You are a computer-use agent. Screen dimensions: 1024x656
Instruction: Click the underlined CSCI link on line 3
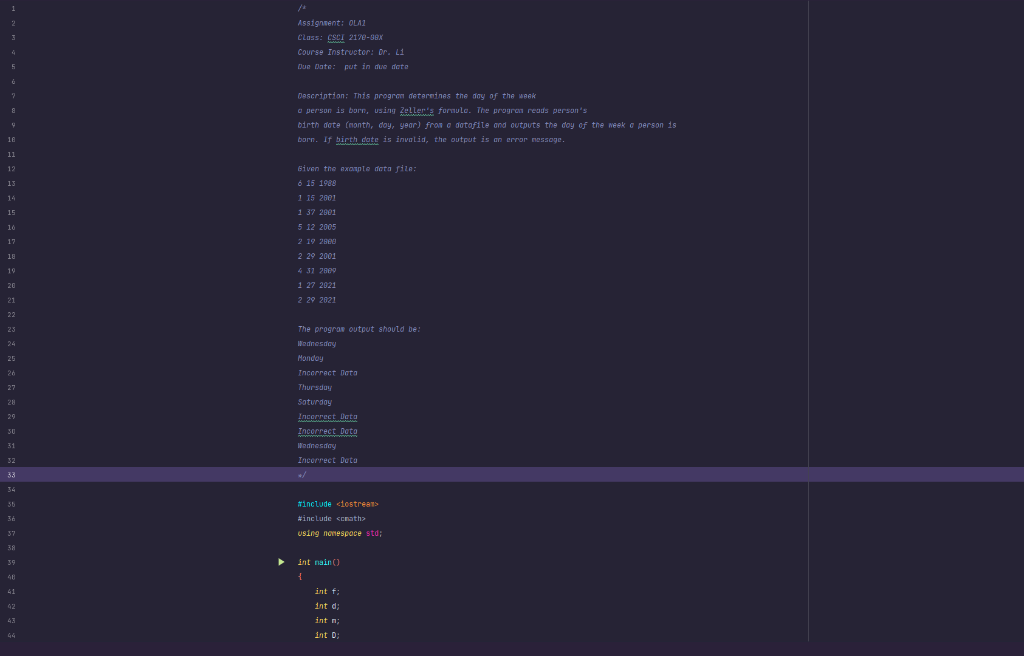pos(336,37)
